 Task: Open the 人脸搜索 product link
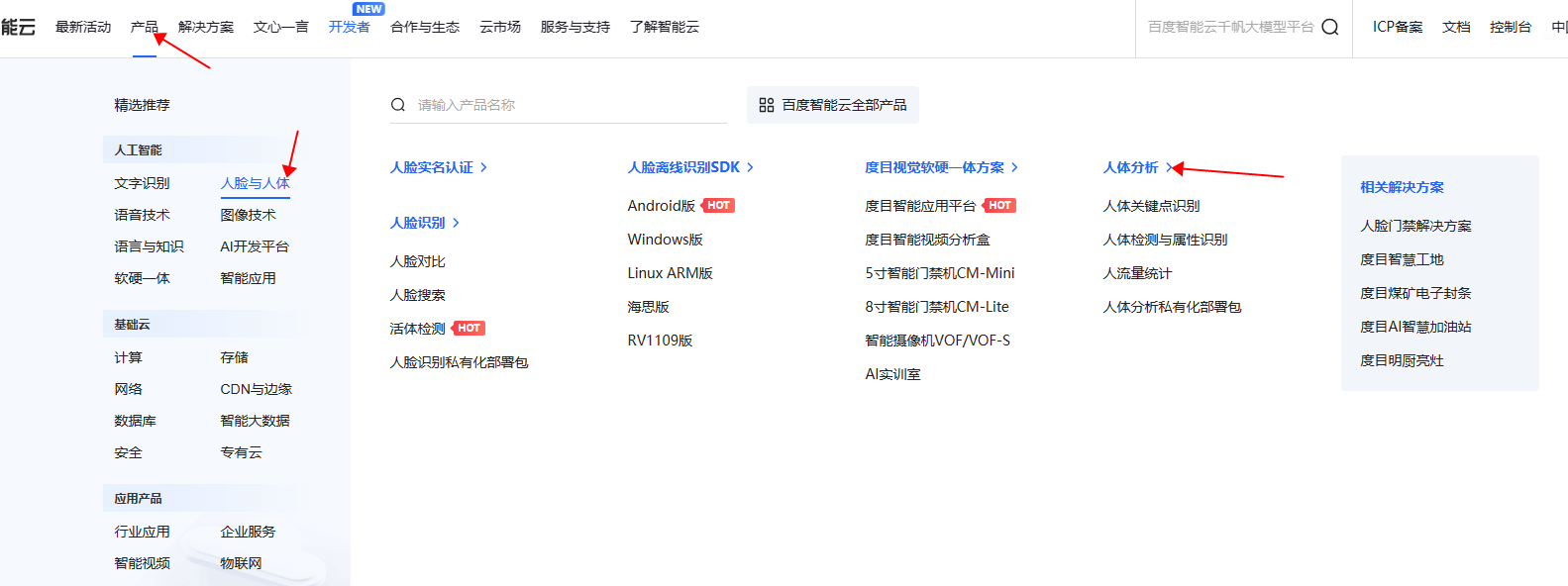(x=418, y=295)
